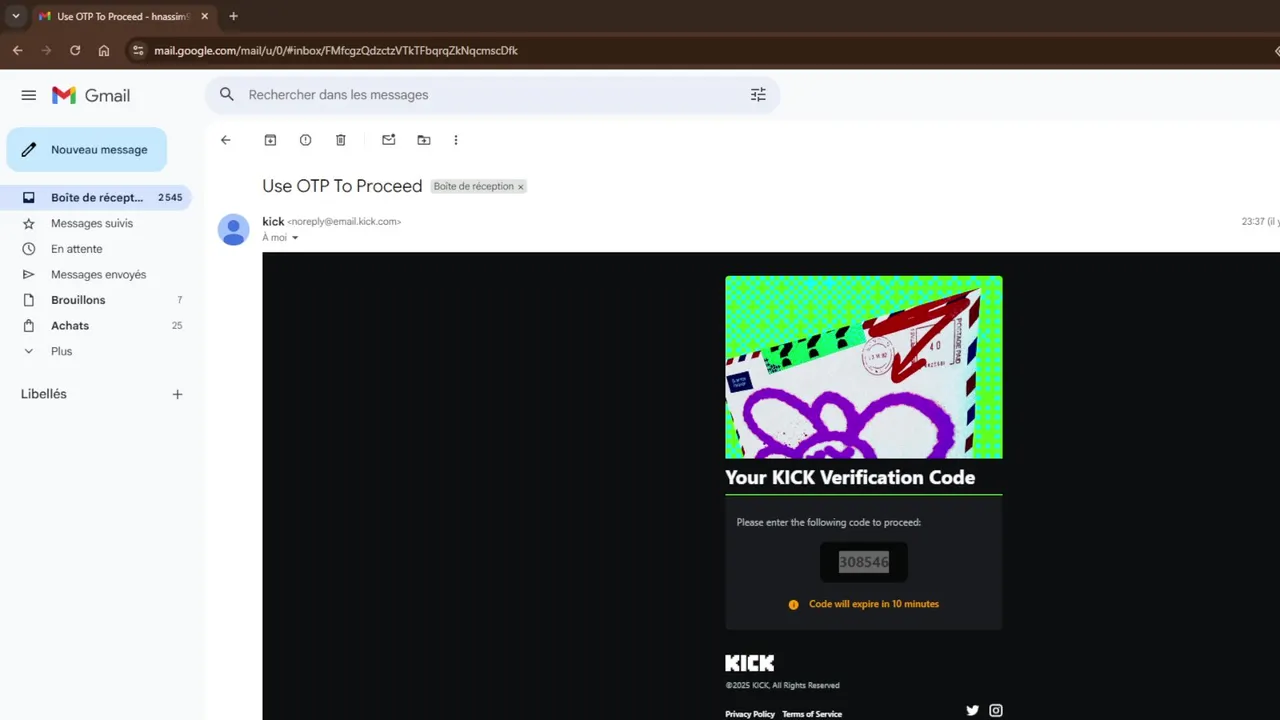The width and height of the screenshot is (1280, 720).
Task: Click Code will expire in 10 minutes
Action: coord(874,604)
